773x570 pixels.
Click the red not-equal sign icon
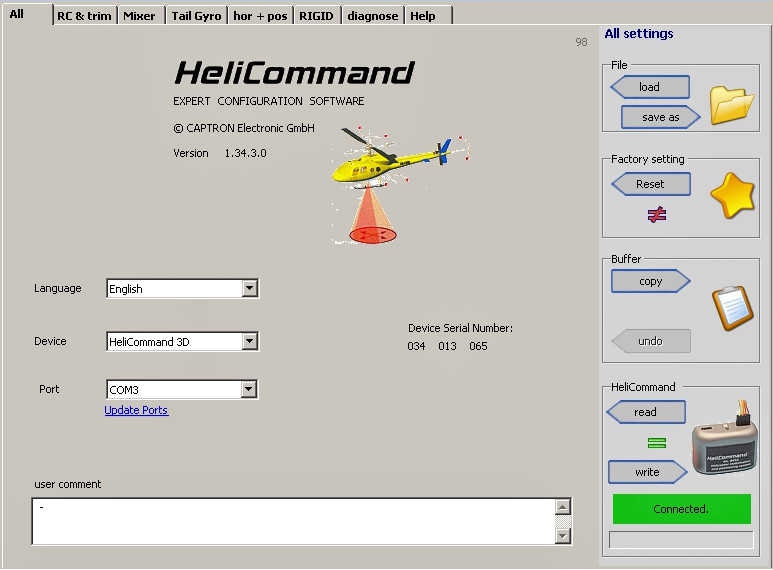657,214
